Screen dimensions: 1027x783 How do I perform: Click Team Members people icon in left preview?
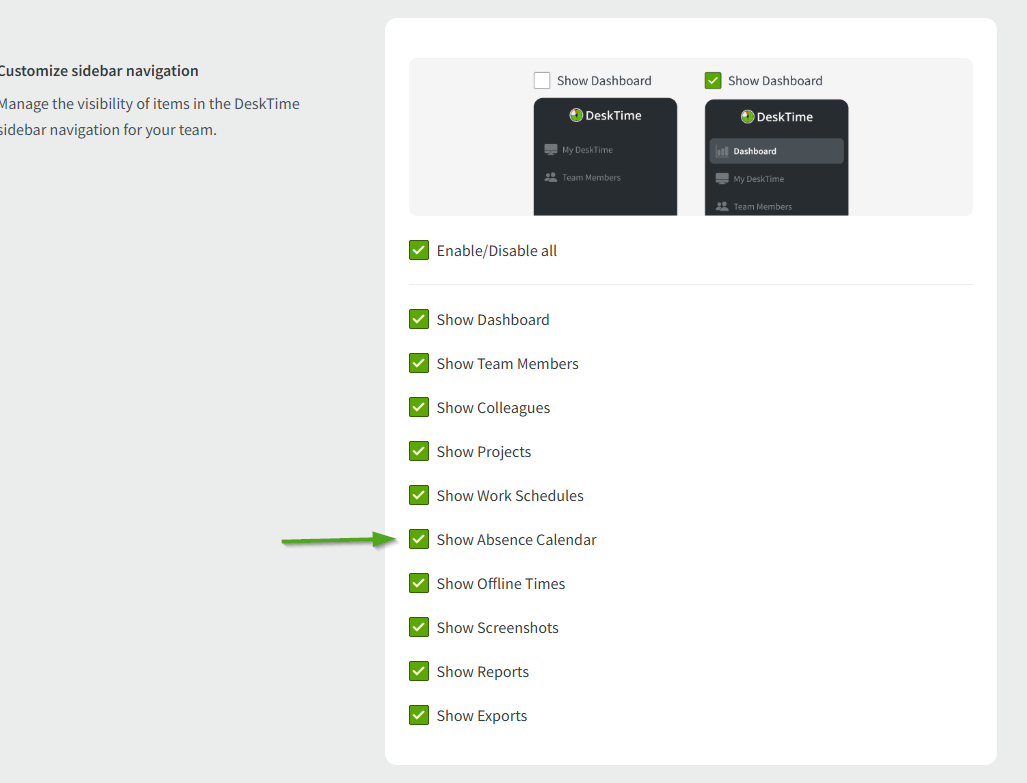coord(551,178)
